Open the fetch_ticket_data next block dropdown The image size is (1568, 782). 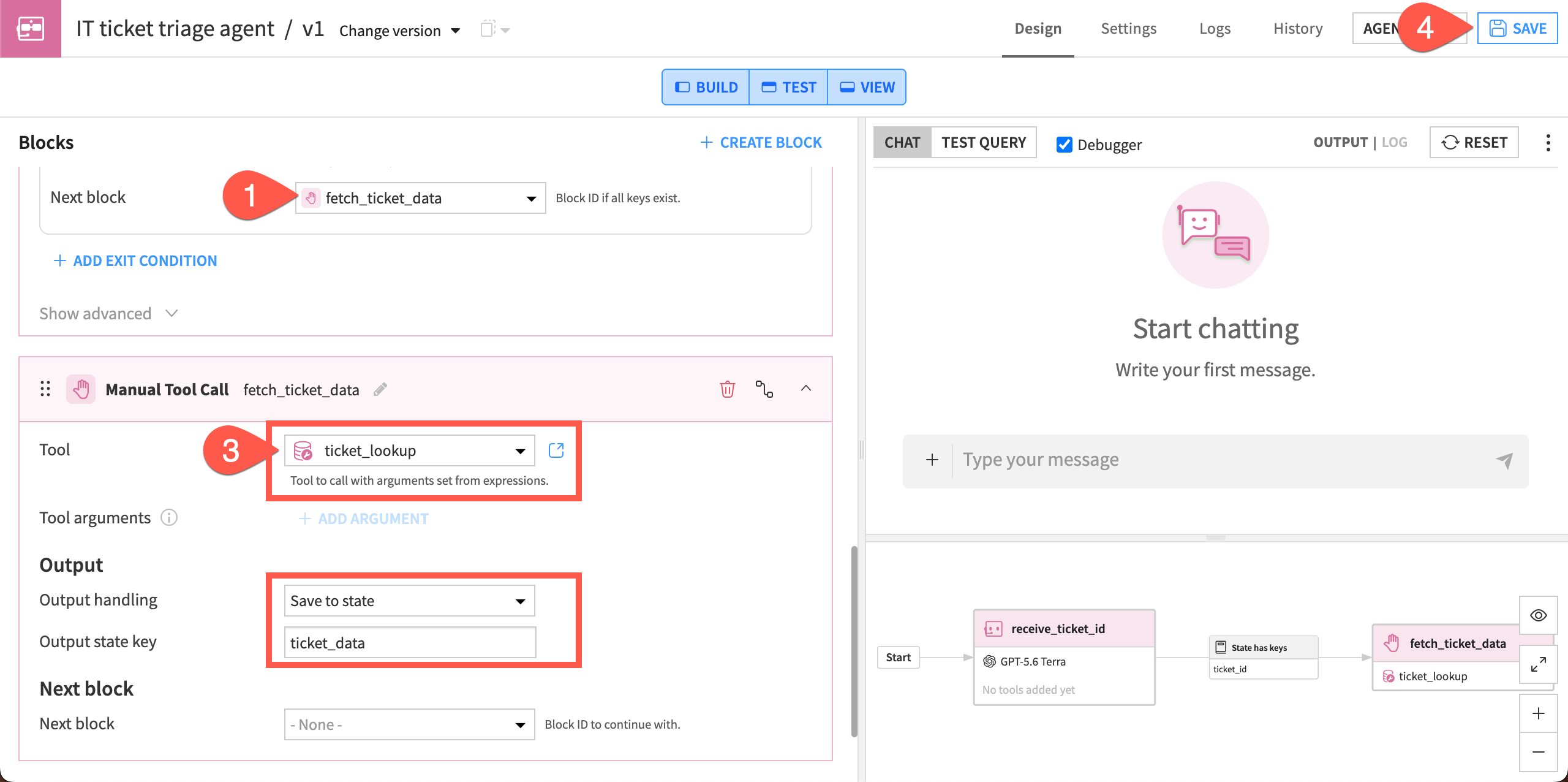421,198
